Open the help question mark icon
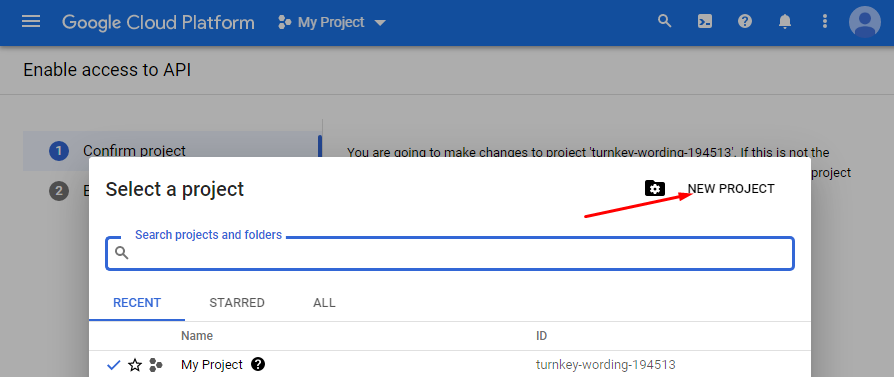Viewport: 894px width, 377px height. (x=745, y=22)
